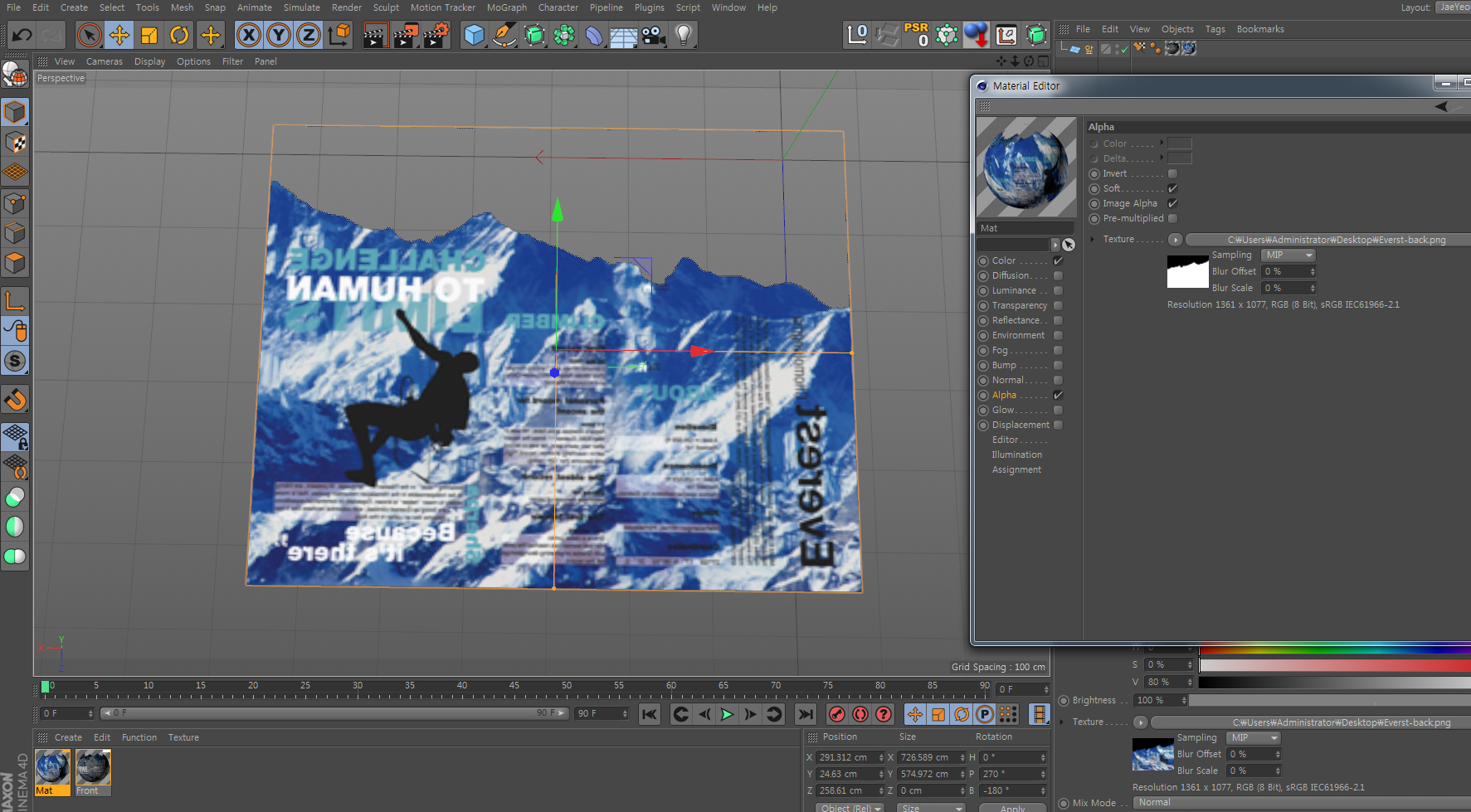This screenshot has height=812, width=1471.
Task: Click the value V color bar
Action: (1335, 682)
